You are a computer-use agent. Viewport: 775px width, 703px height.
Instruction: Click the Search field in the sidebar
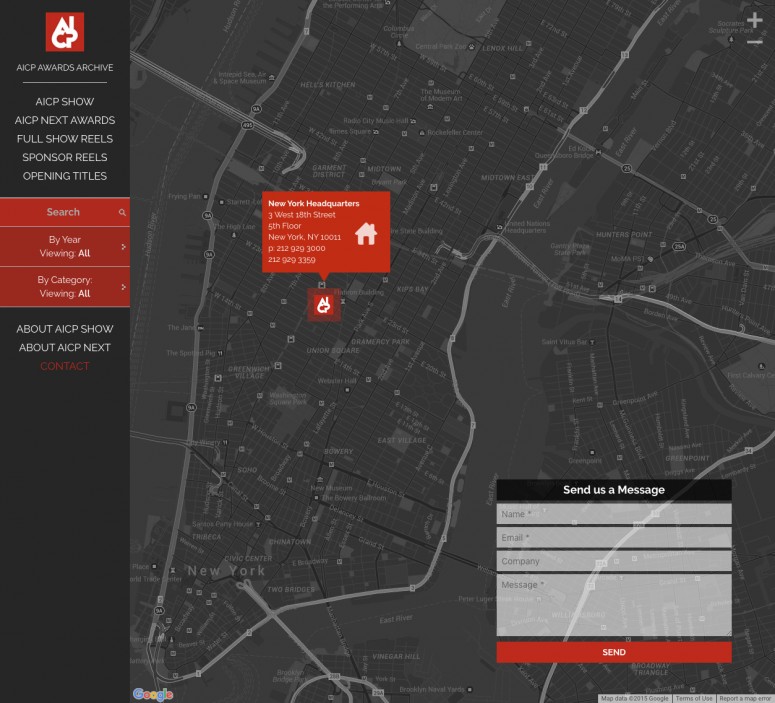click(65, 212)
